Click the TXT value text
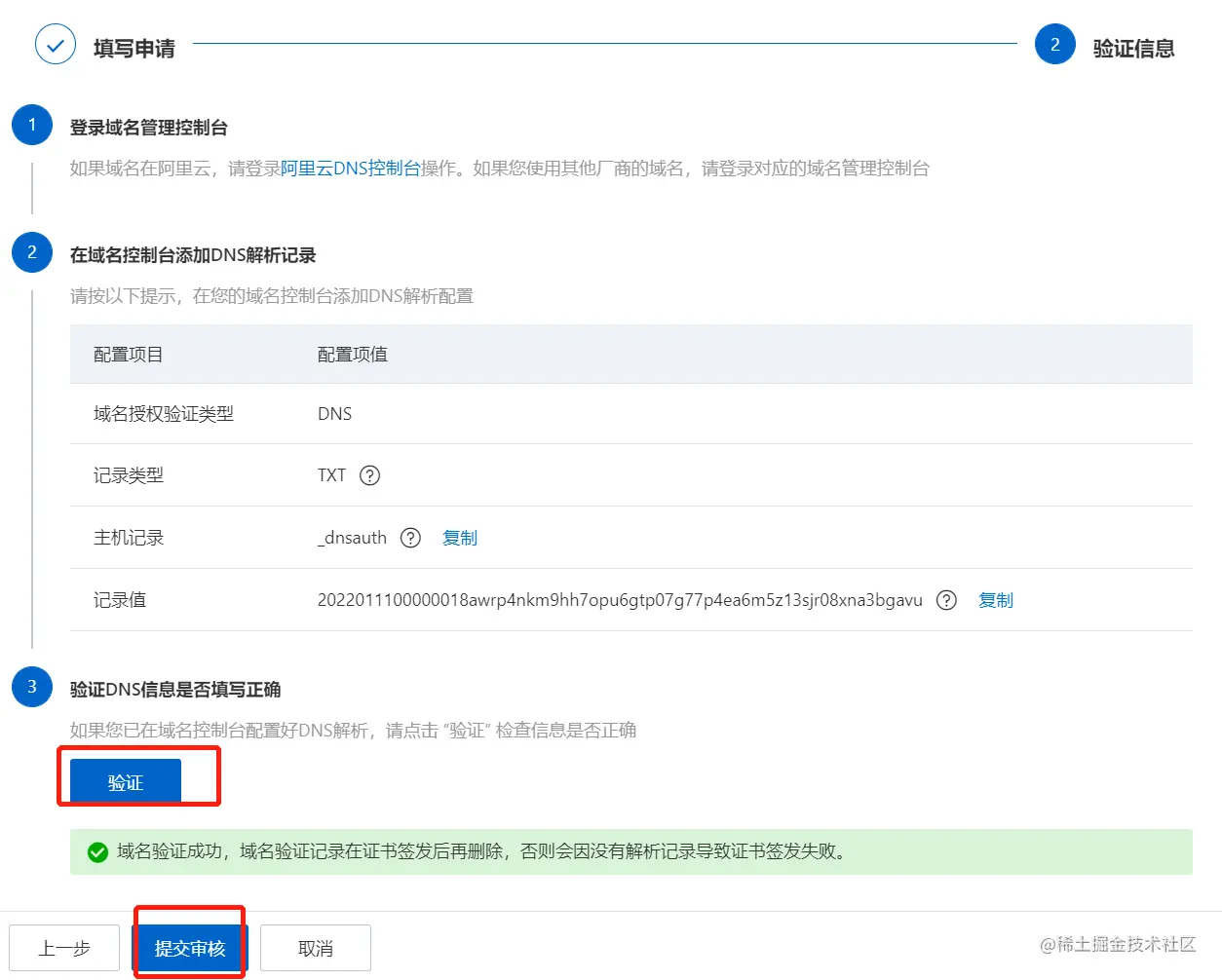The height and width of the screenshot is (980, 1222). [x=331, y=475]
